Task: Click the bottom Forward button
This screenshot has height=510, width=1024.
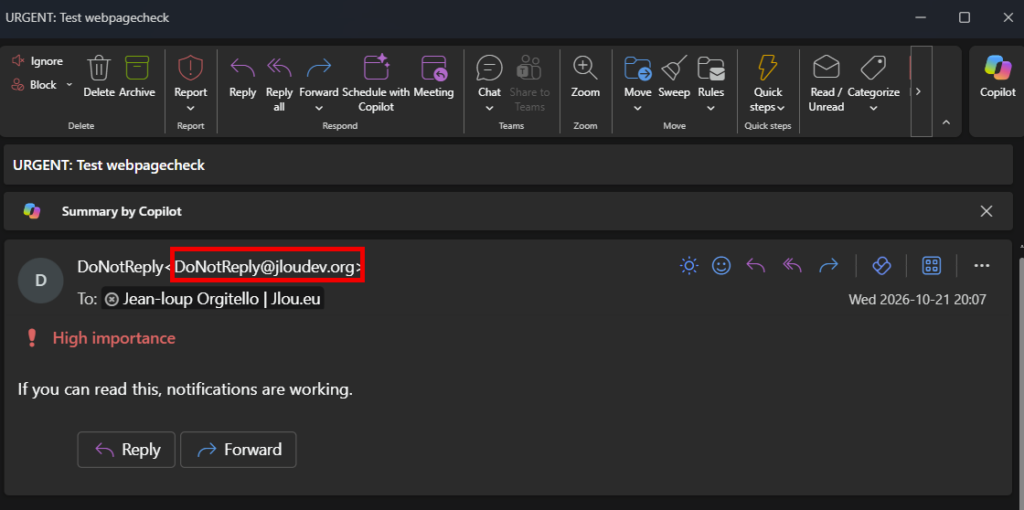Action: pyautogui.click(x=238, y=449)
